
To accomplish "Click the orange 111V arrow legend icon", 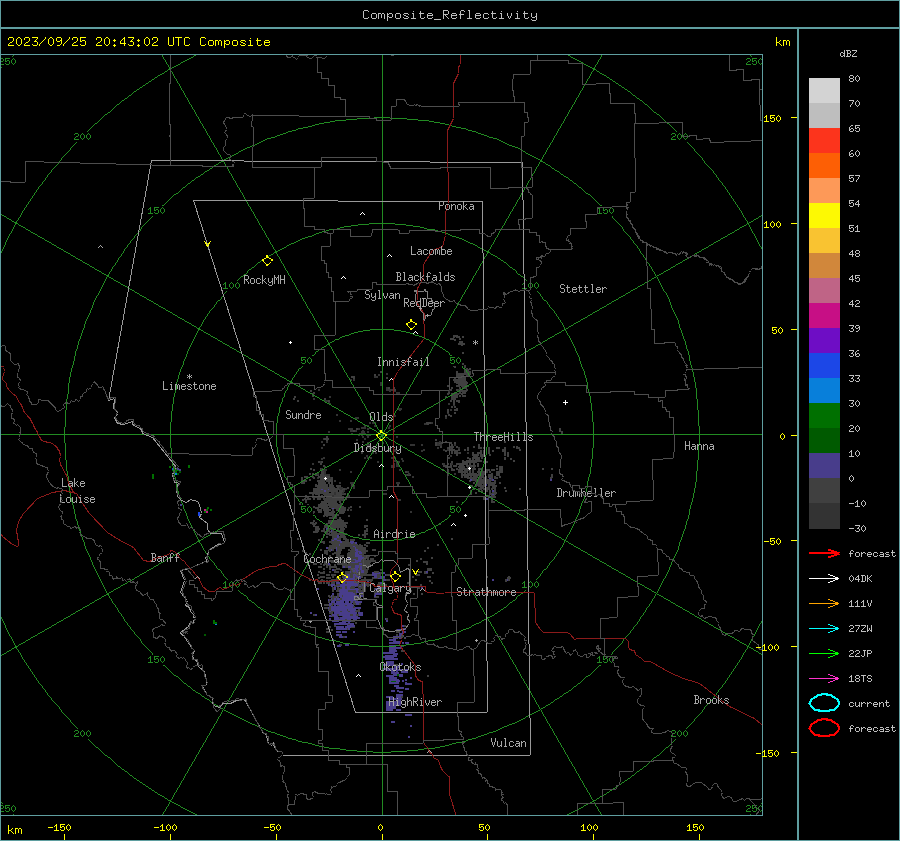I will coord(824,603).
